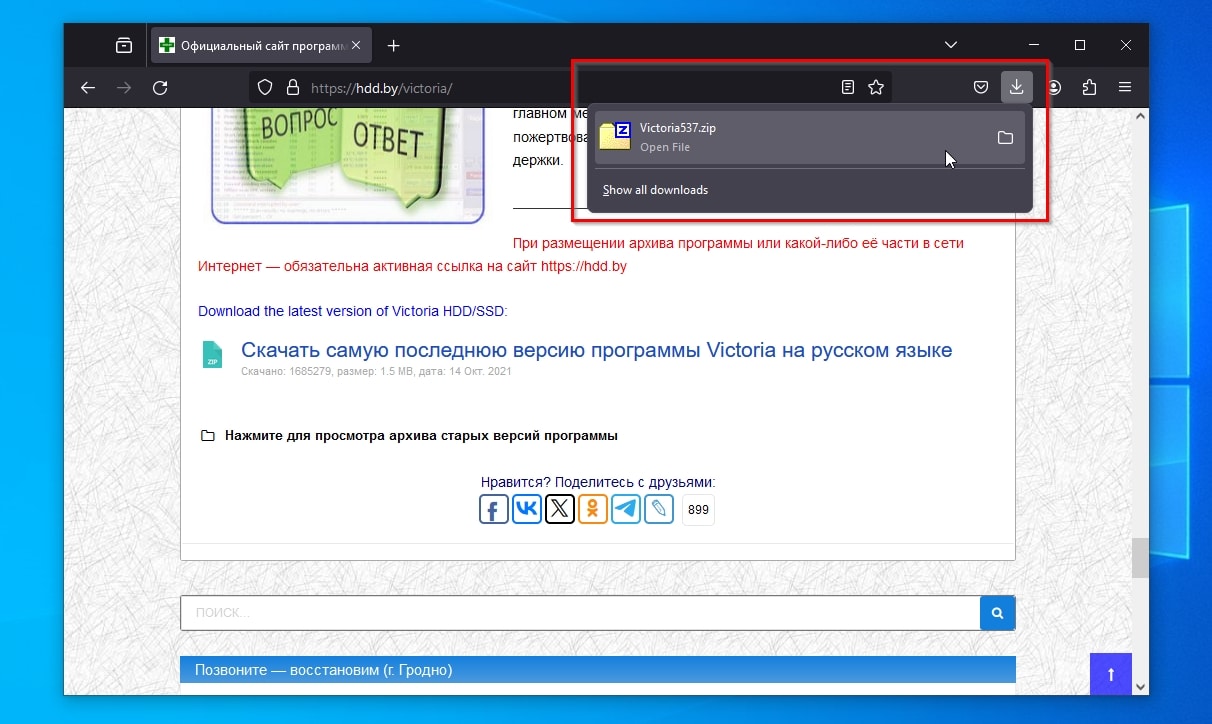Toggle reader view icon in address bar
The image size is (1212, 724).
[x=848, y=87]
